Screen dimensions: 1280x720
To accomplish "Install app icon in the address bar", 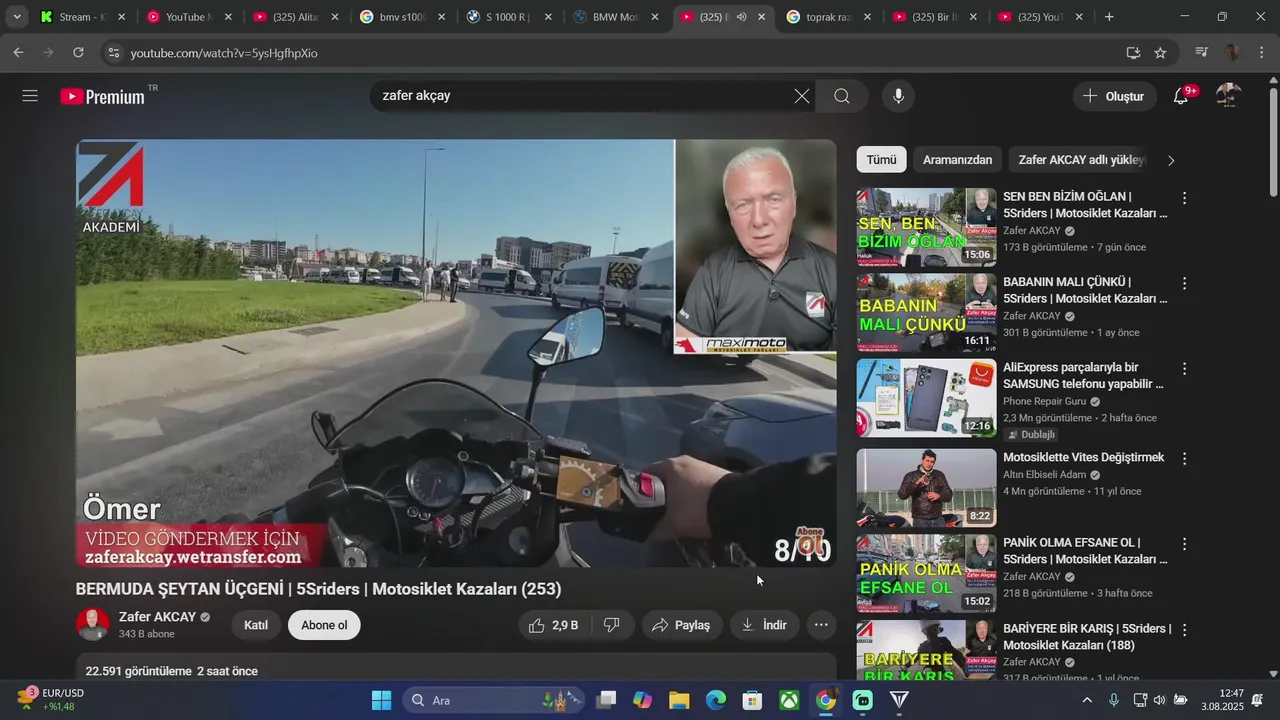I will (x=1133, y=53).
